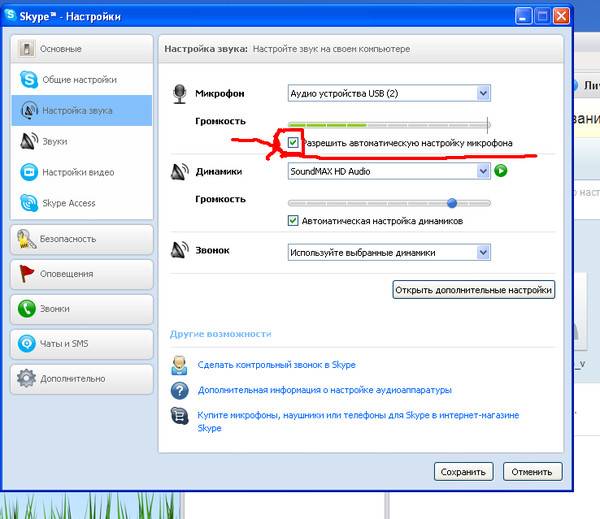Viewport: 600px width, 519px height.
Task: Open link to buy microphones in Skype store
Action: [x=358, y=421]
